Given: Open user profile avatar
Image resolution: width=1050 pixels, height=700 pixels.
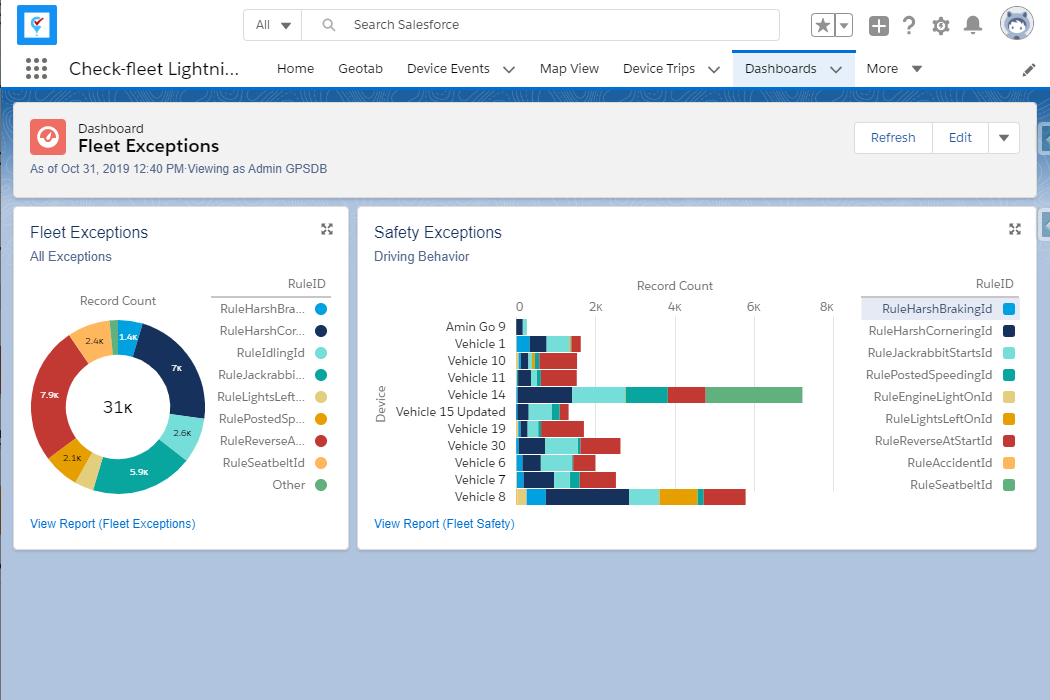Looking at the screenshot, I should [x=1016, y=24].
